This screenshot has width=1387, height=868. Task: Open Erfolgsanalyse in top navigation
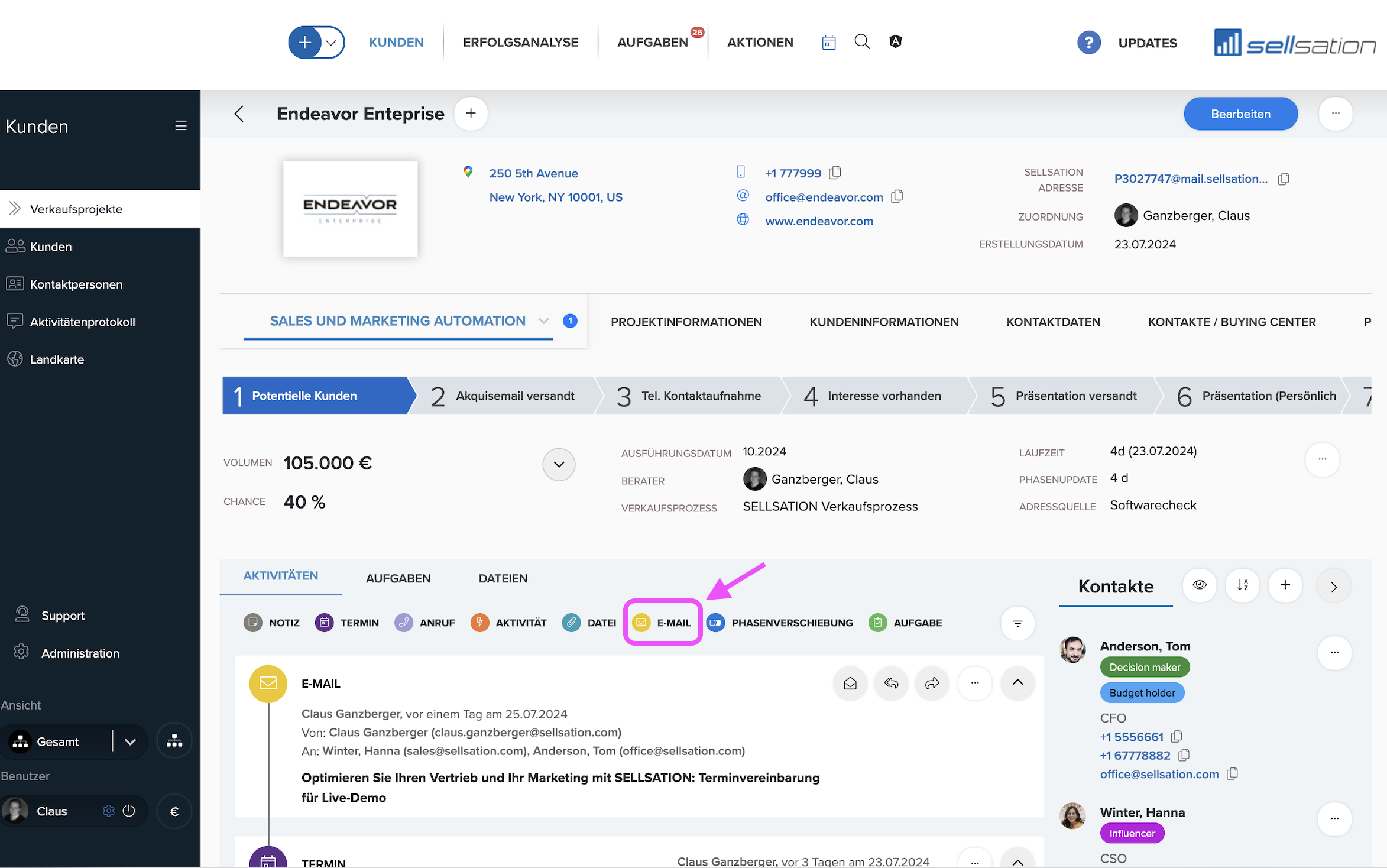pos(520,43)
